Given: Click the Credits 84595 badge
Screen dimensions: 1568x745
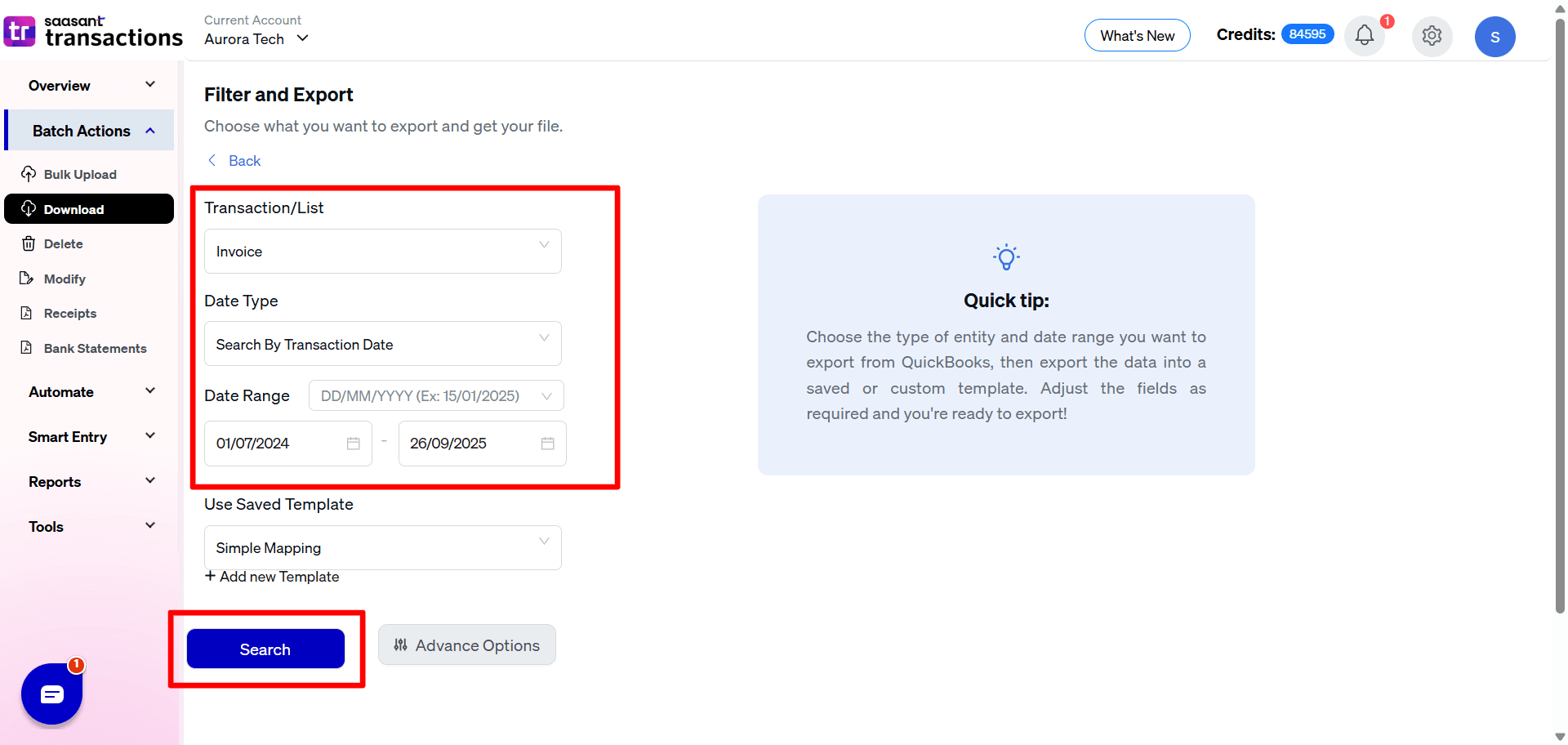Looking at the screenshot, I should coord(1307,33).
